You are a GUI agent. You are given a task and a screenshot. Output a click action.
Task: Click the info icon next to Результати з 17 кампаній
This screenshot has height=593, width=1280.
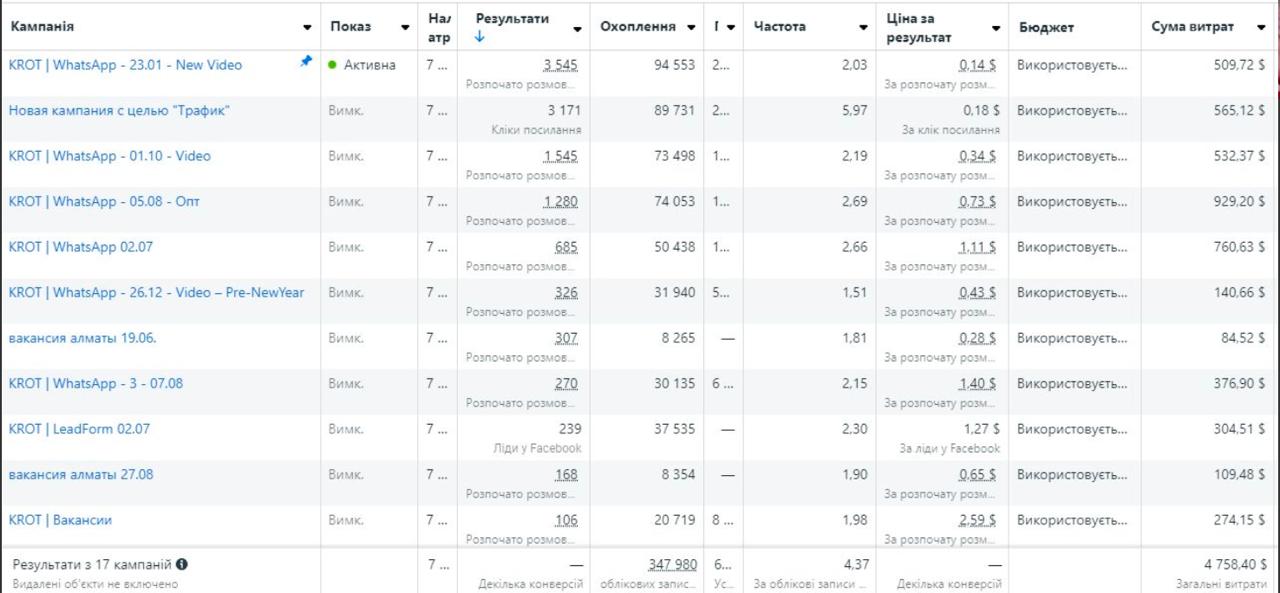(182, 564)
